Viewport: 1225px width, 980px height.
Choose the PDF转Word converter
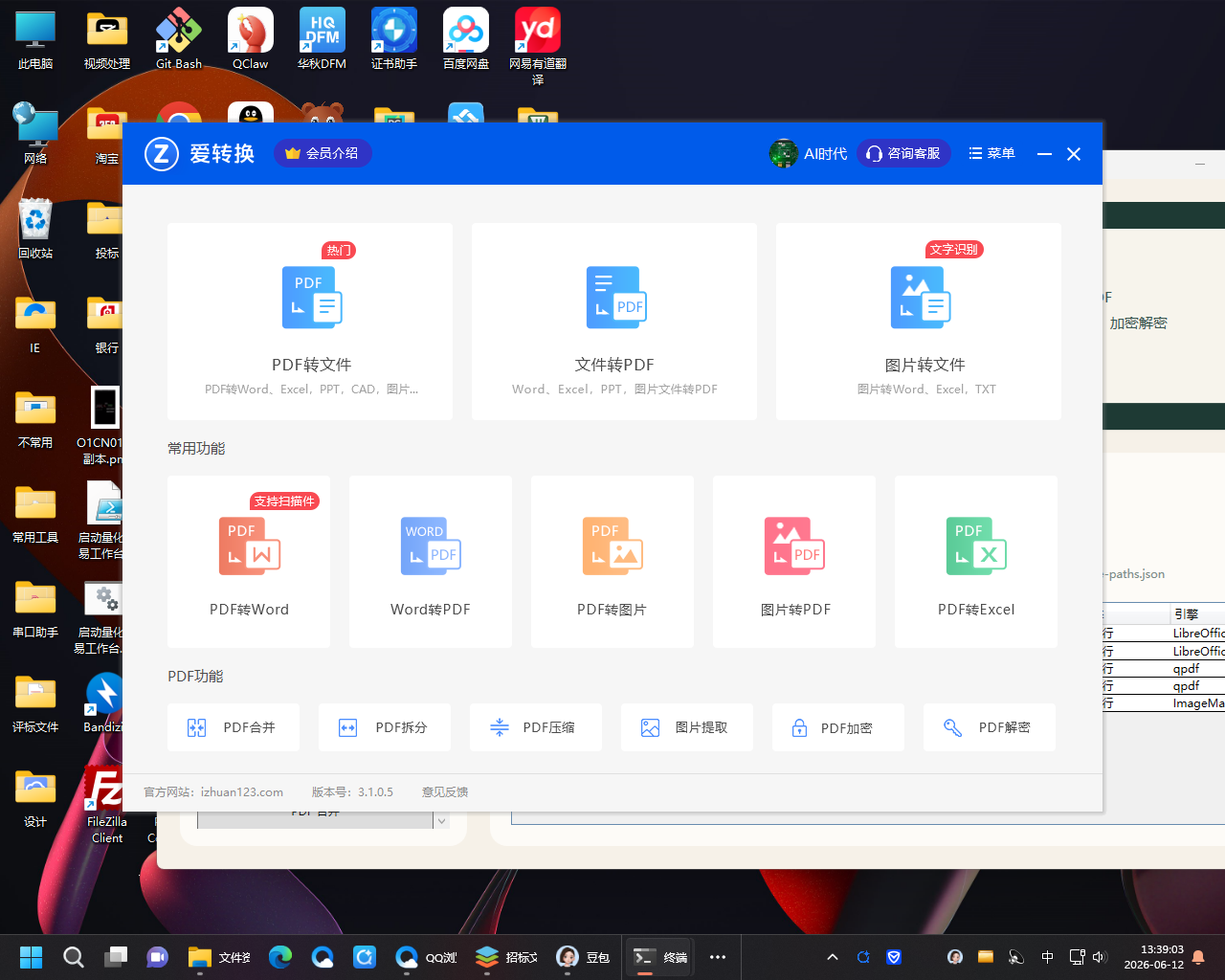click(249, 562)
